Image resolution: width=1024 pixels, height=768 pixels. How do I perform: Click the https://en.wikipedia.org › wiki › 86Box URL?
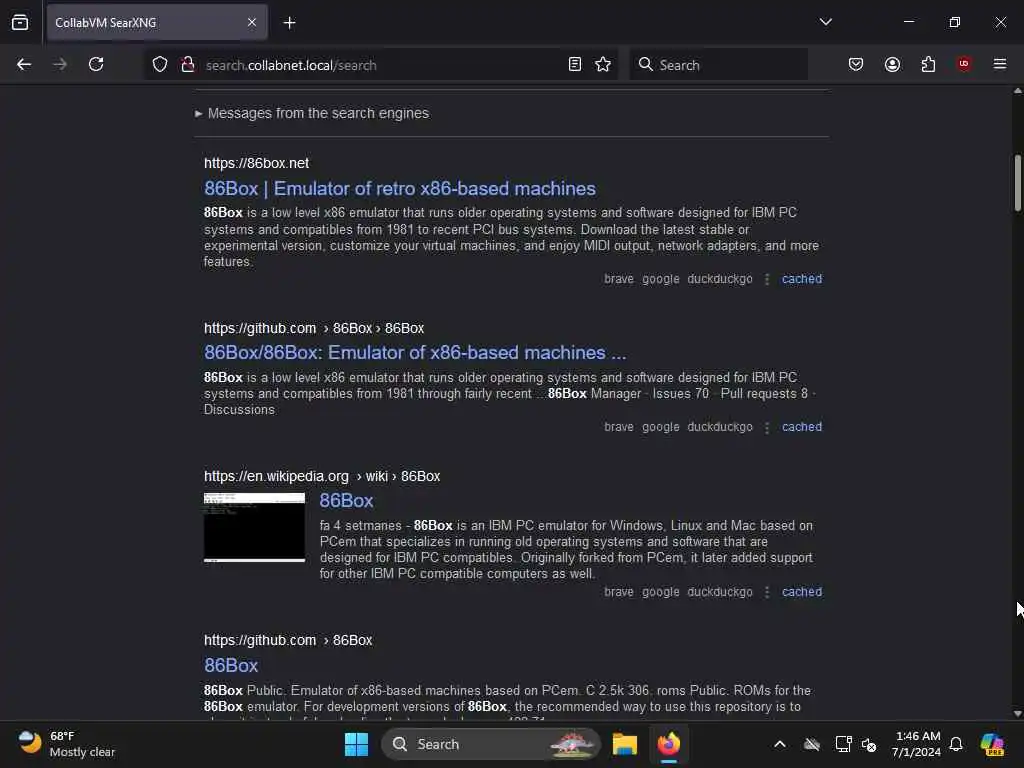(322, 477)
